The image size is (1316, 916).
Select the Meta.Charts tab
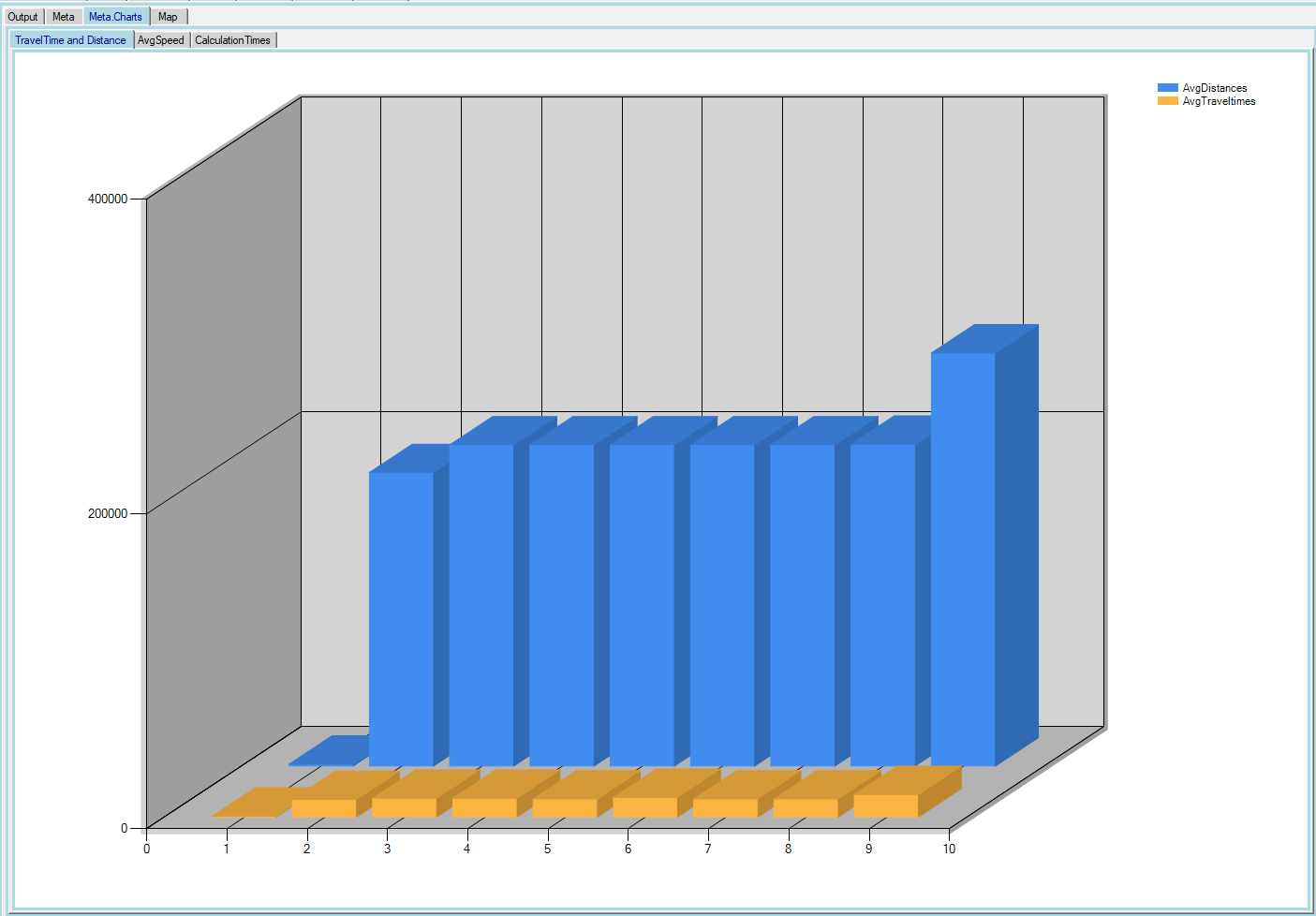pos(115,17)
